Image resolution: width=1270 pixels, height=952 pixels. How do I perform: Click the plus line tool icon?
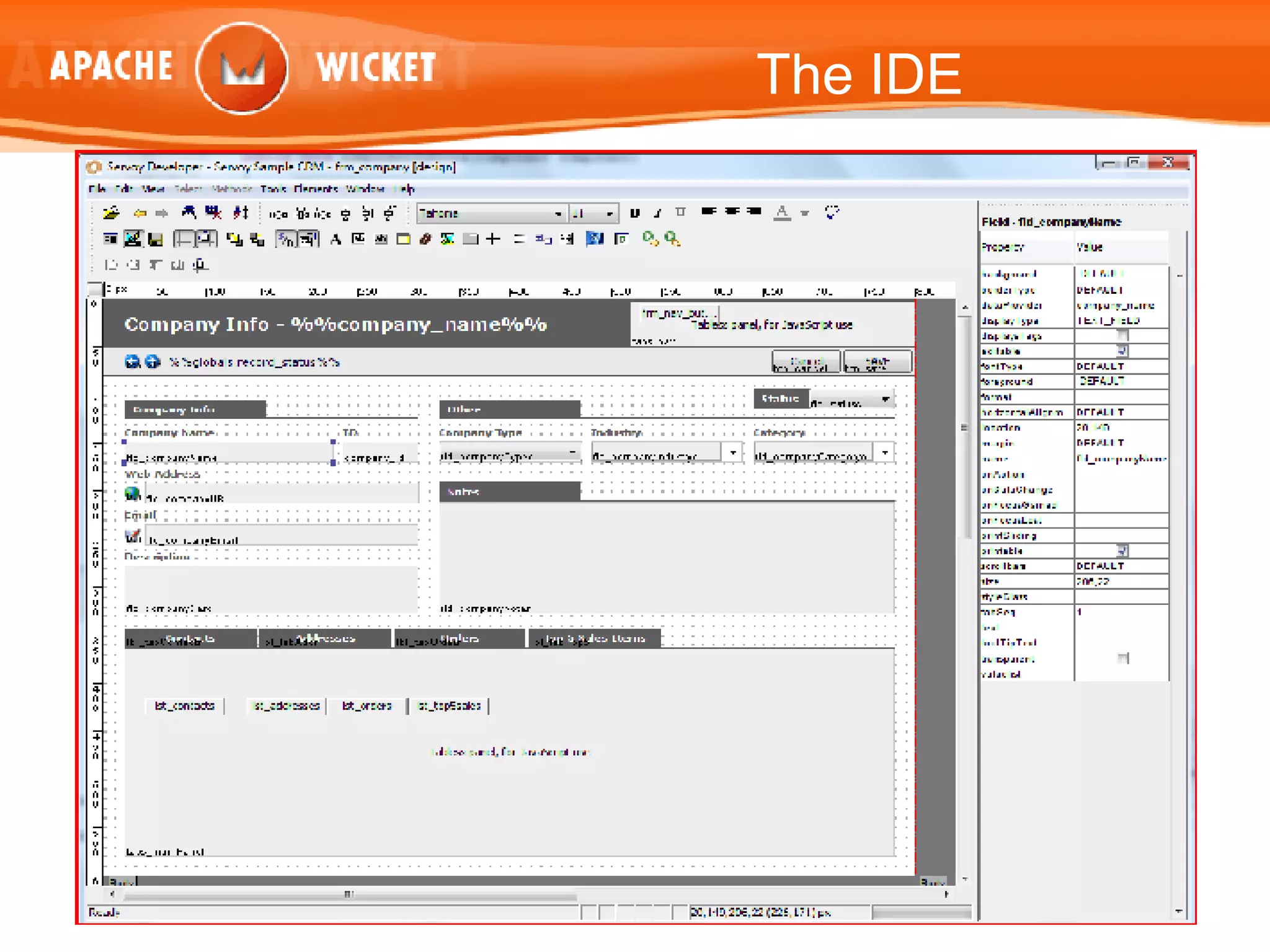493,239
